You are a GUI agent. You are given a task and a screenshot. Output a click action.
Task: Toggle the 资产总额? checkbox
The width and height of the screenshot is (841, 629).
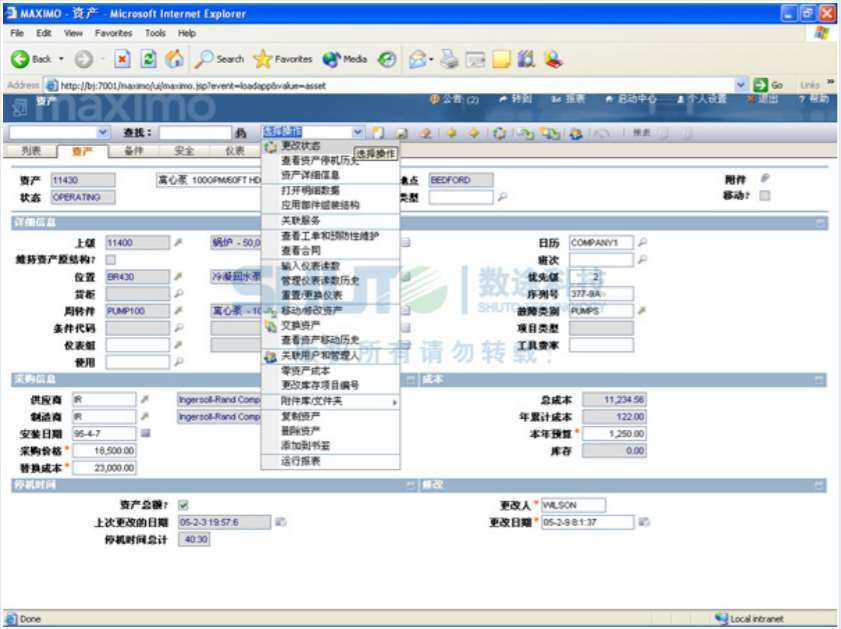183,505
